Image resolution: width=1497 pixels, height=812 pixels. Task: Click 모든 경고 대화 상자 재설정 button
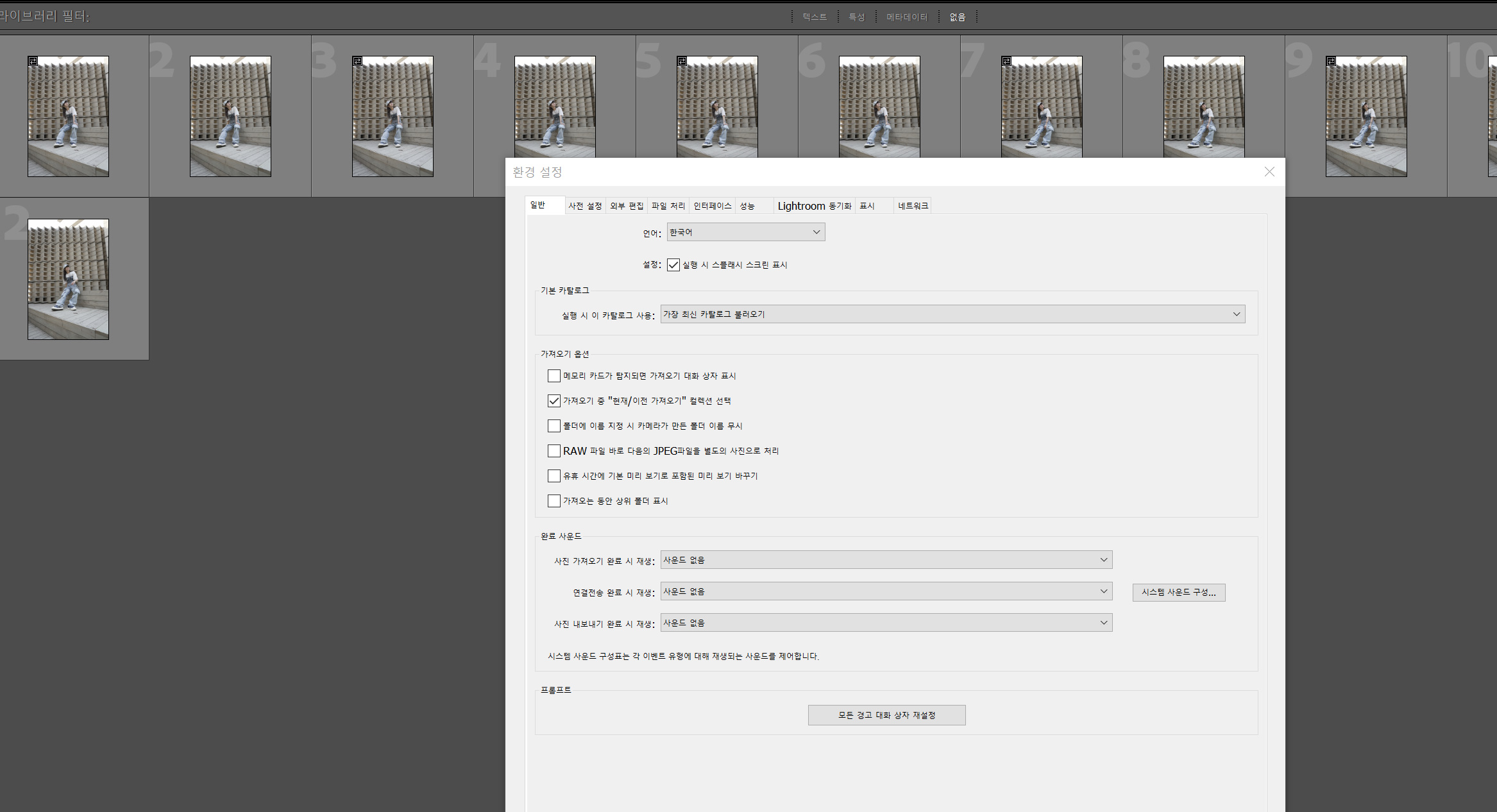pyautogui.click(x=886, y=715)
